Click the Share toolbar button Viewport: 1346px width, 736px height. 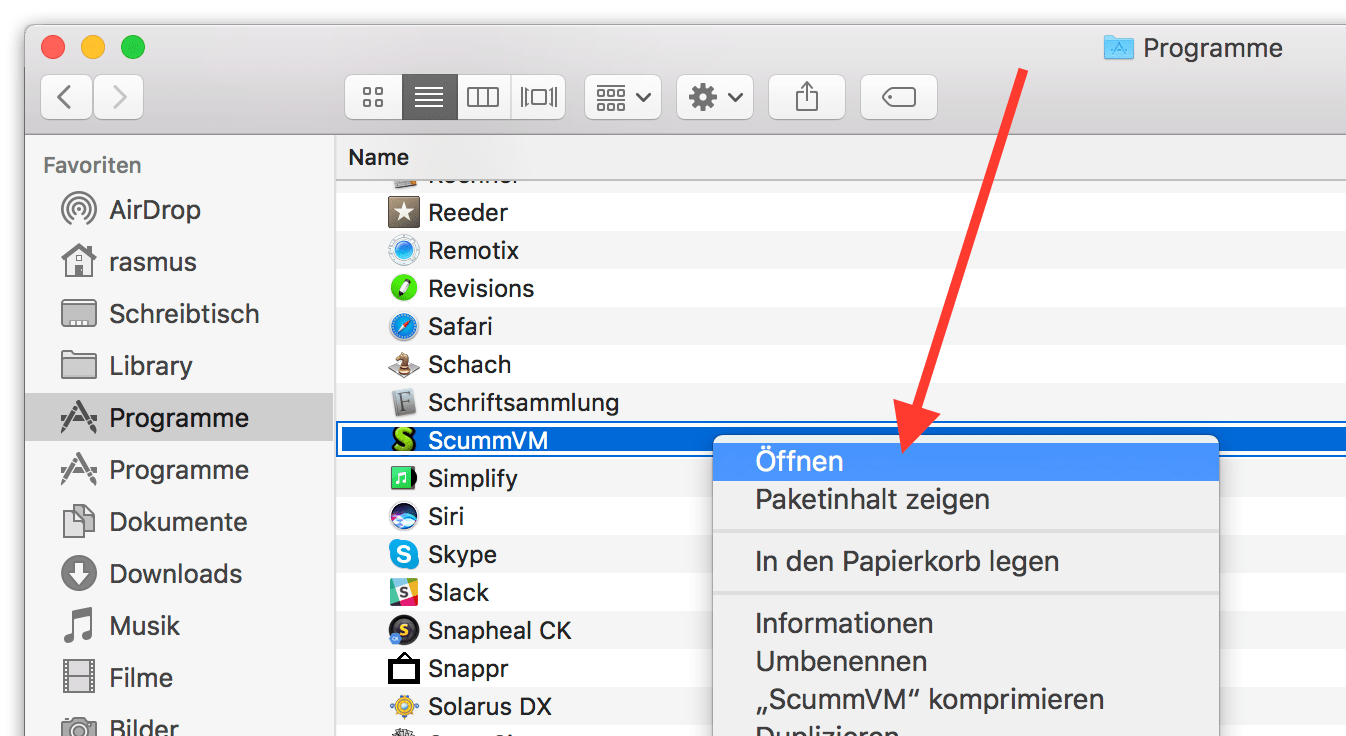[807, 97]
